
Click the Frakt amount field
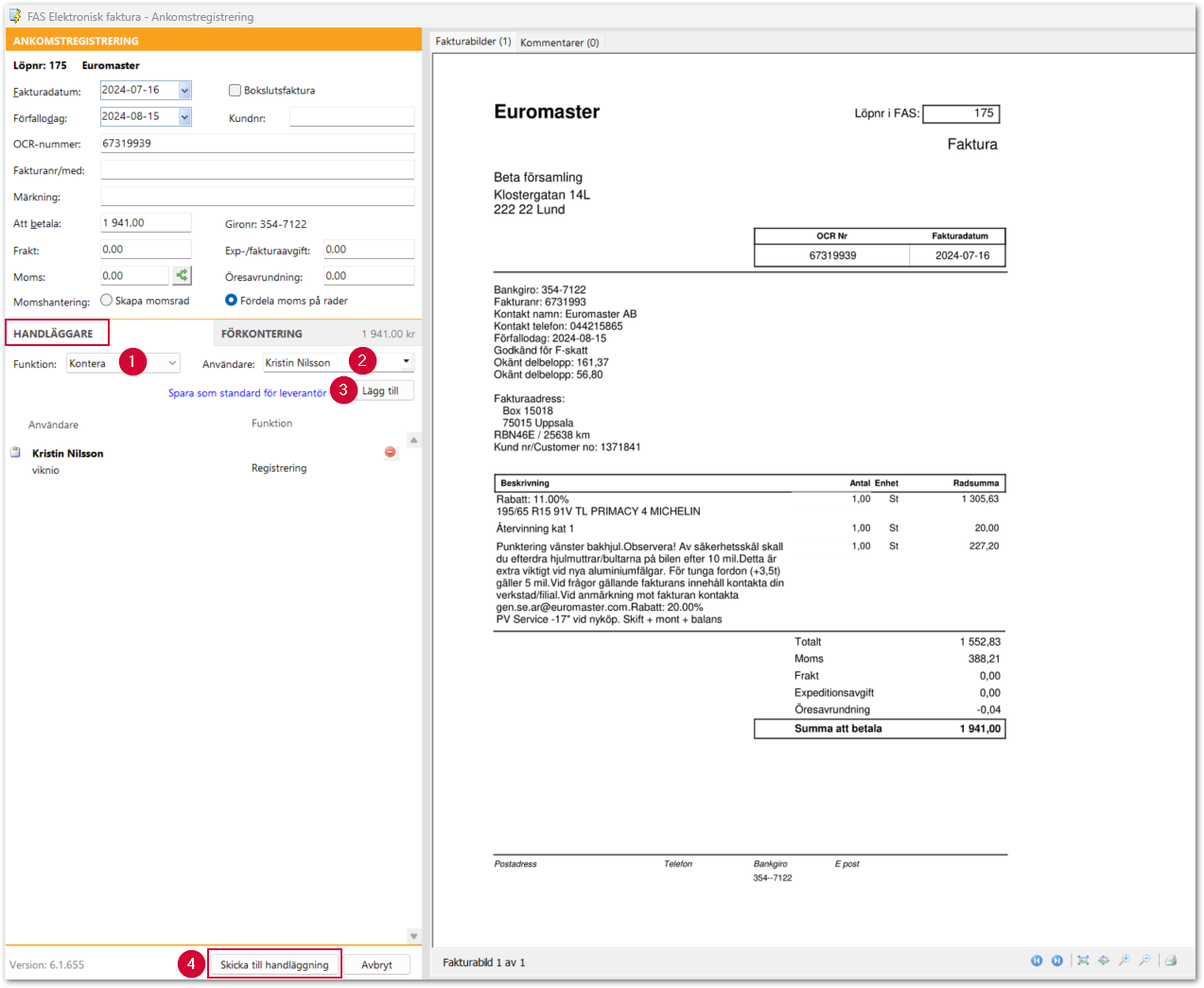(x=146, y=250)
